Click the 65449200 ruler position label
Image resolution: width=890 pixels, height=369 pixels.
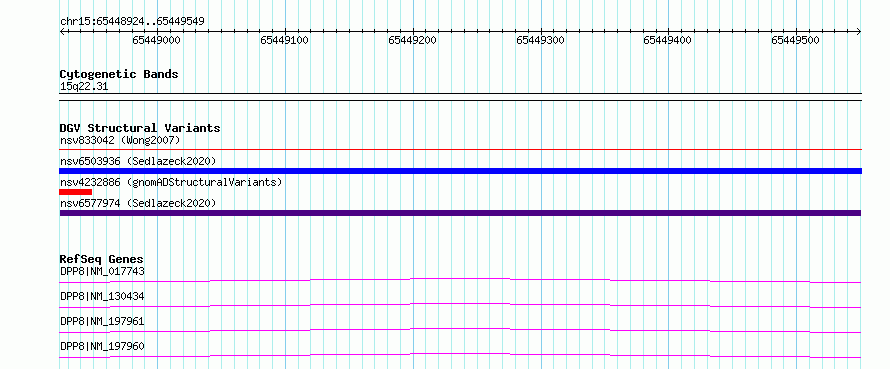(x=412, y=40)
